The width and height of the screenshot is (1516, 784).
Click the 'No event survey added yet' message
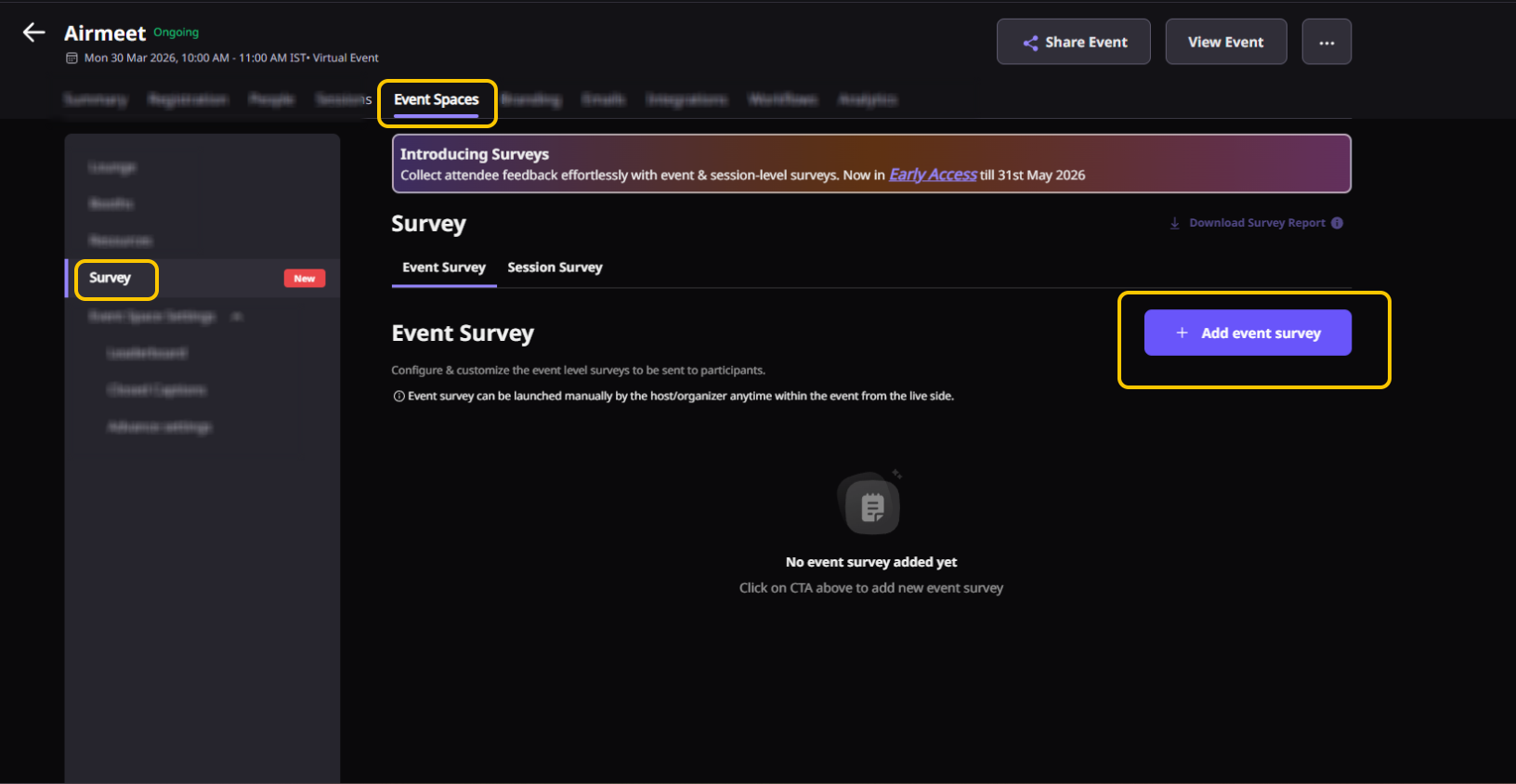pyautogui.click(x=871, y=562)
